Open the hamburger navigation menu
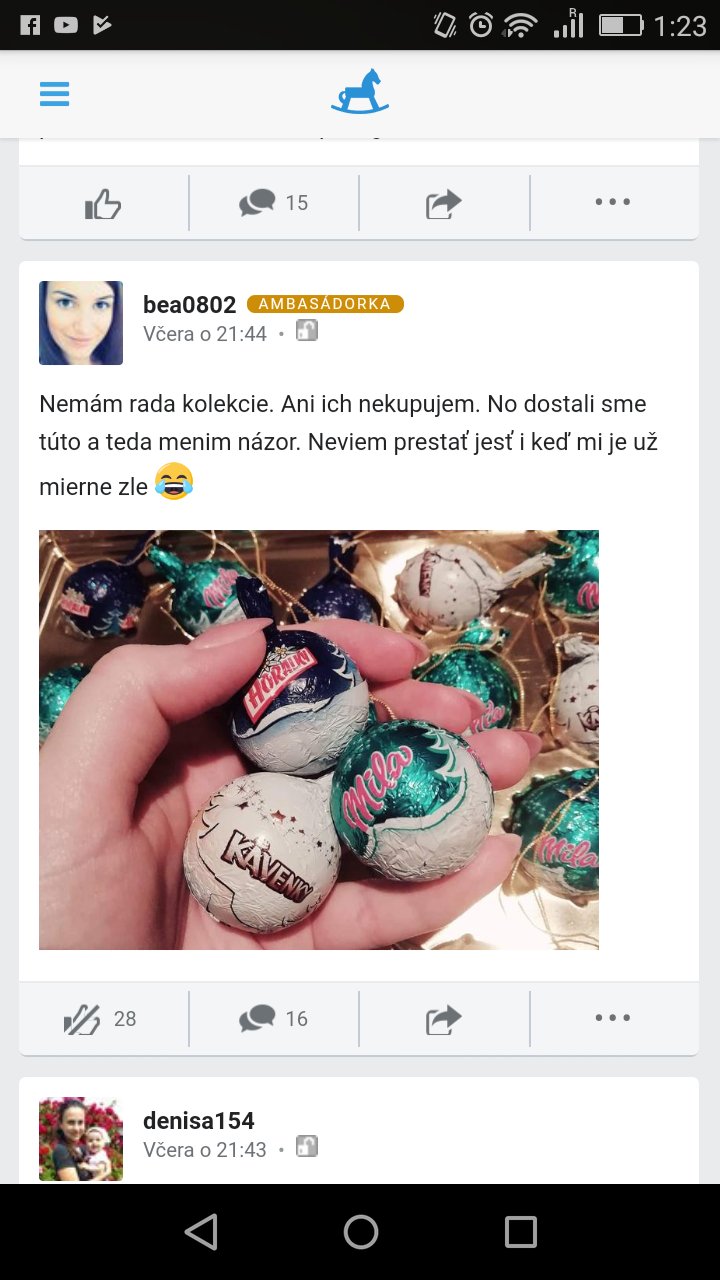720x1280 pixels. 54,95
